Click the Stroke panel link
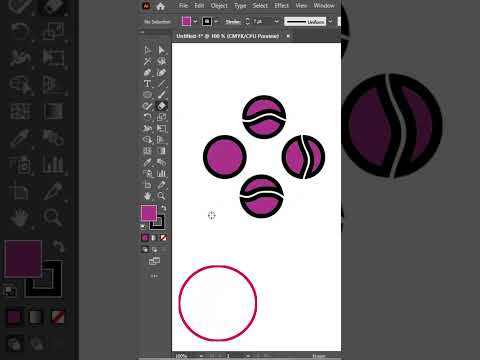Viewport: 480px width, 360px height. point(233,22)
